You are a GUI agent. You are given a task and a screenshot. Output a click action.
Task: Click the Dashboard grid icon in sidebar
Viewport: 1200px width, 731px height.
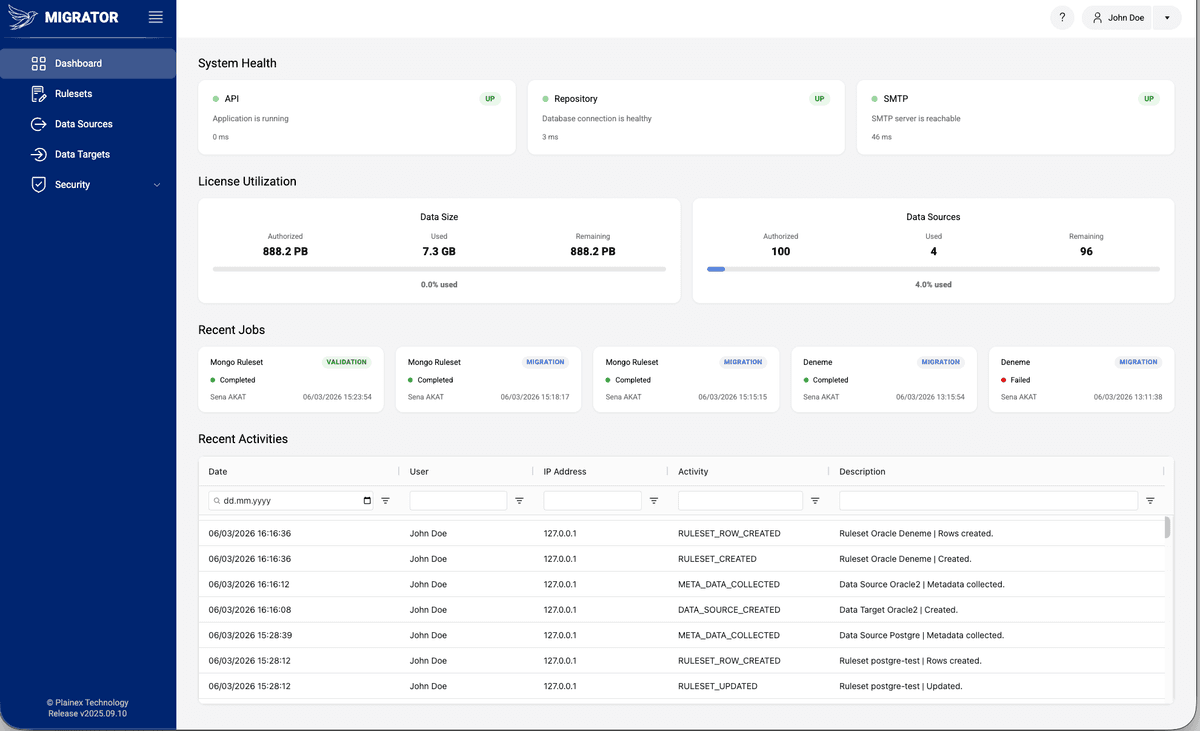coord(39,63)
